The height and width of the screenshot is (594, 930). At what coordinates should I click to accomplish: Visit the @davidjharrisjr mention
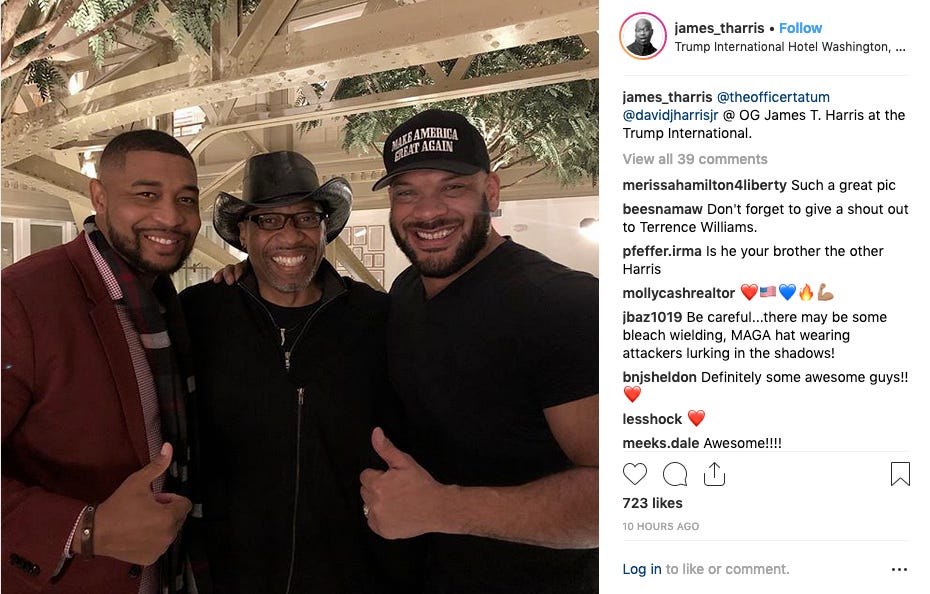(x=670, y=115)
